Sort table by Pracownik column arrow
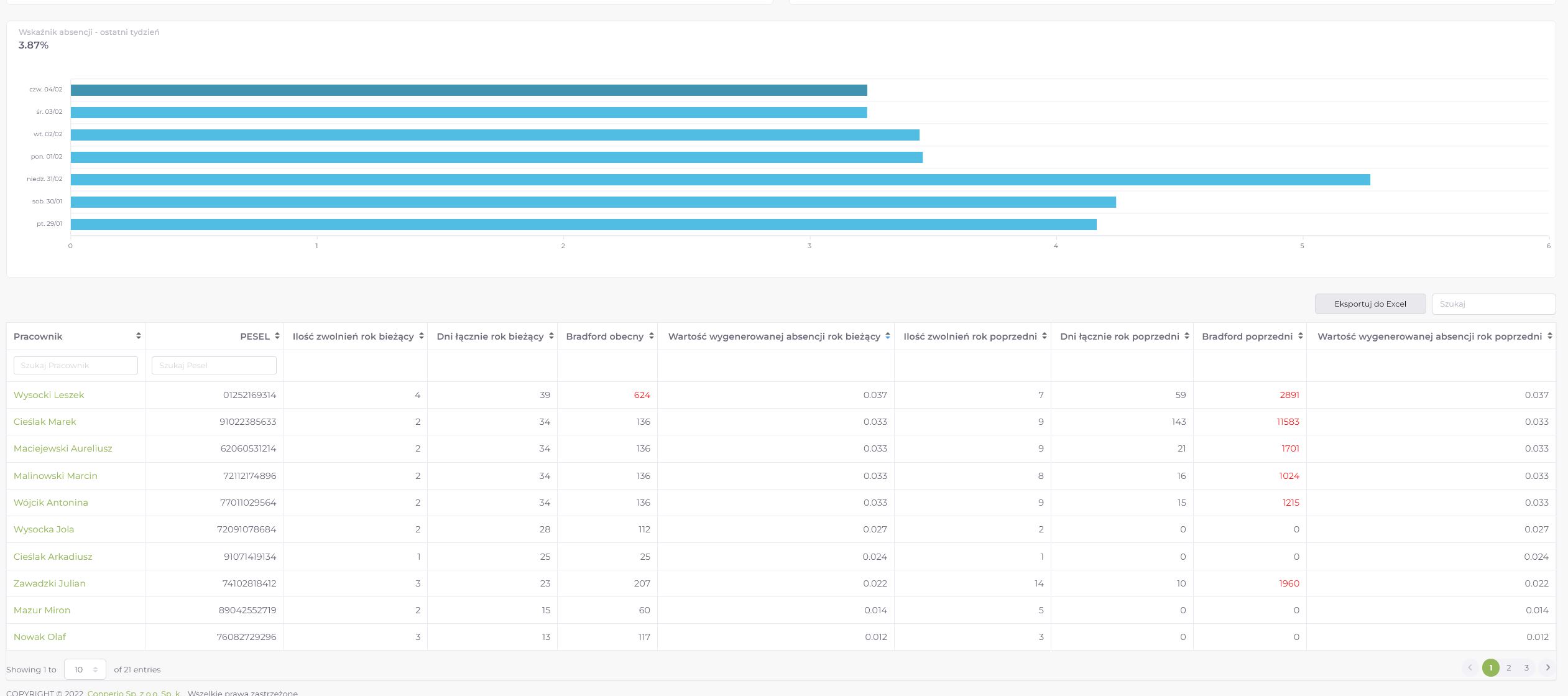This screenshot has height=696, width=1568. pos(138,336)
